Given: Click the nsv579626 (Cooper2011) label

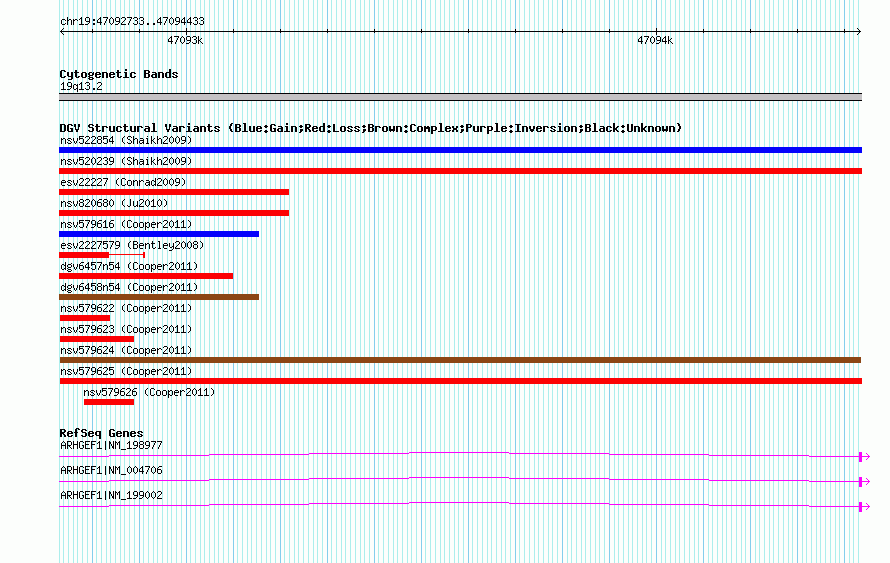Looking at the screenshot, I should coord(149,392).
